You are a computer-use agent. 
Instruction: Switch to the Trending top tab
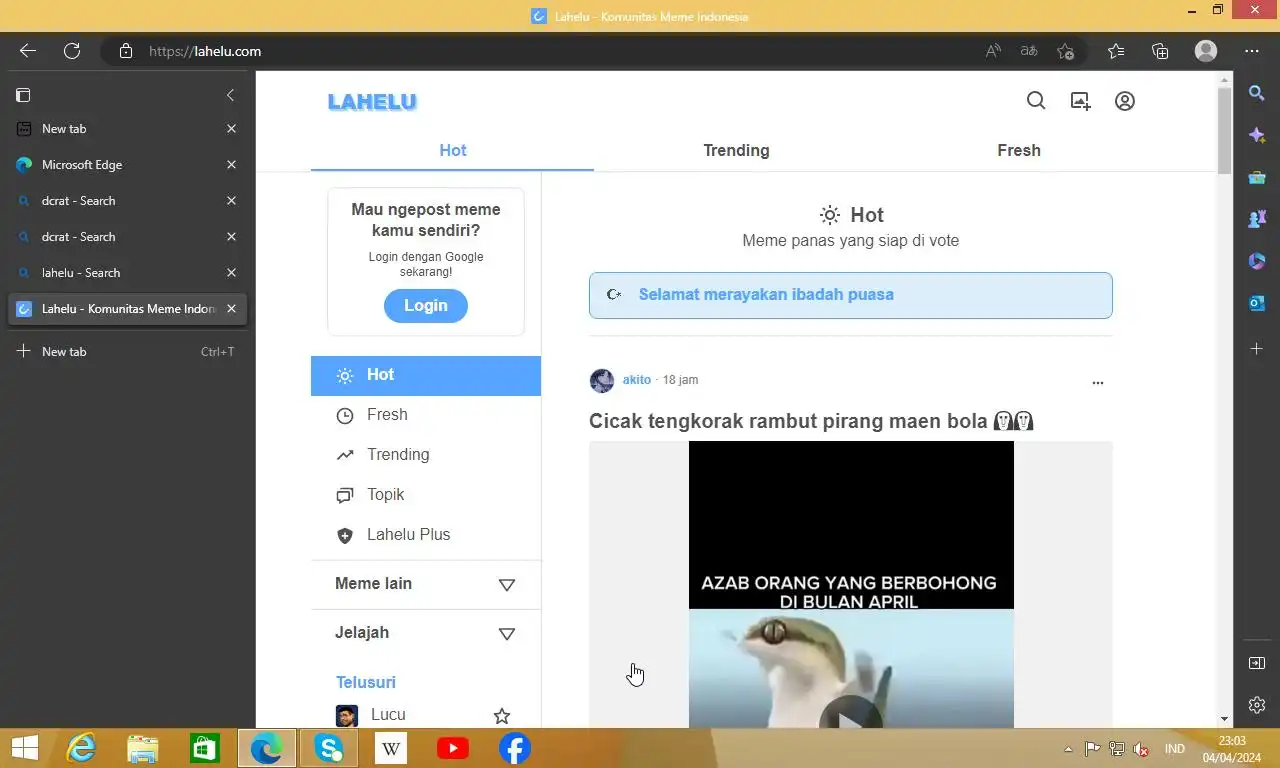[x=736, y=150]
